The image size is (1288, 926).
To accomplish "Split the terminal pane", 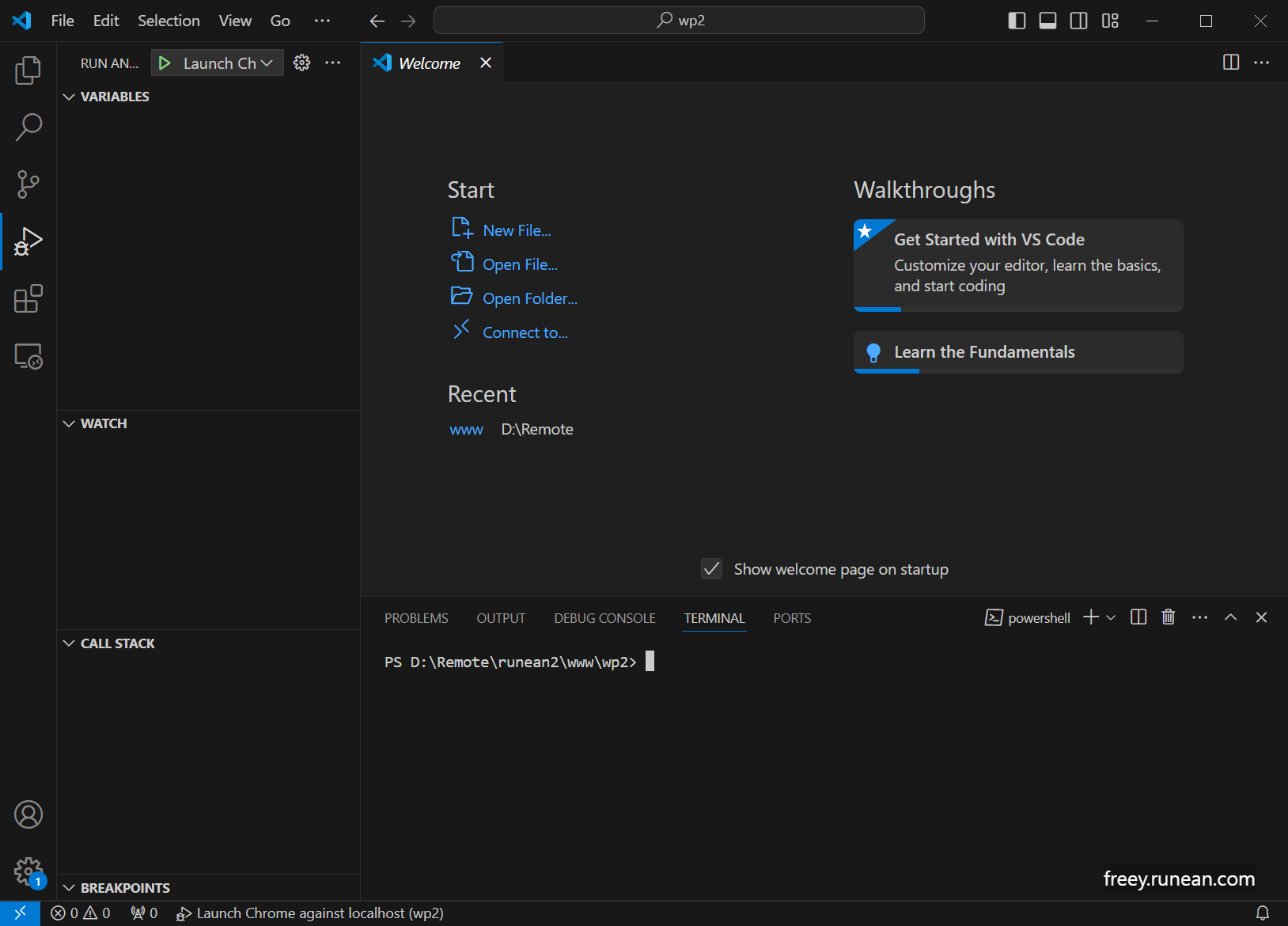I will 1138,617.
